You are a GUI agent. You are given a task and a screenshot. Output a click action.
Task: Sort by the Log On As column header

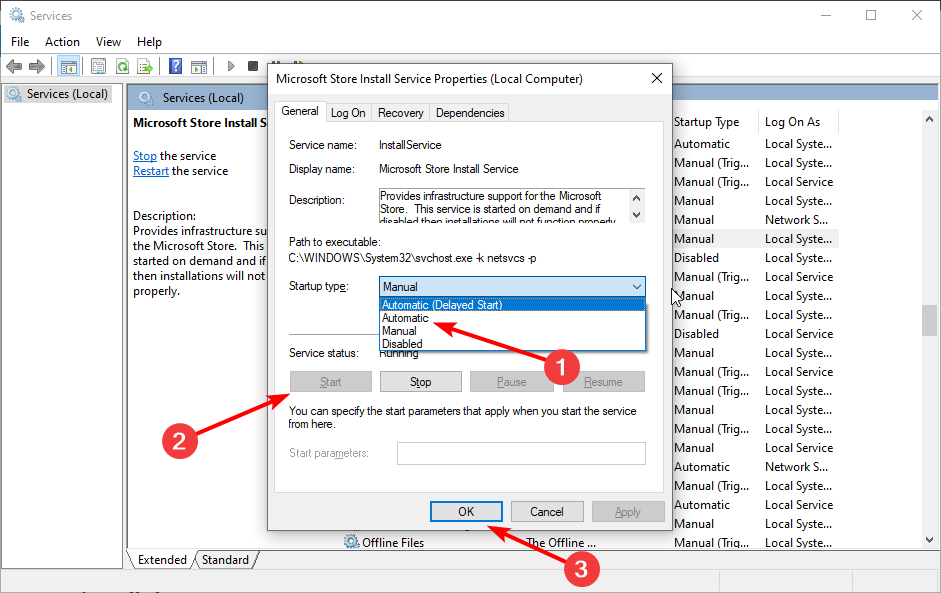798,122
